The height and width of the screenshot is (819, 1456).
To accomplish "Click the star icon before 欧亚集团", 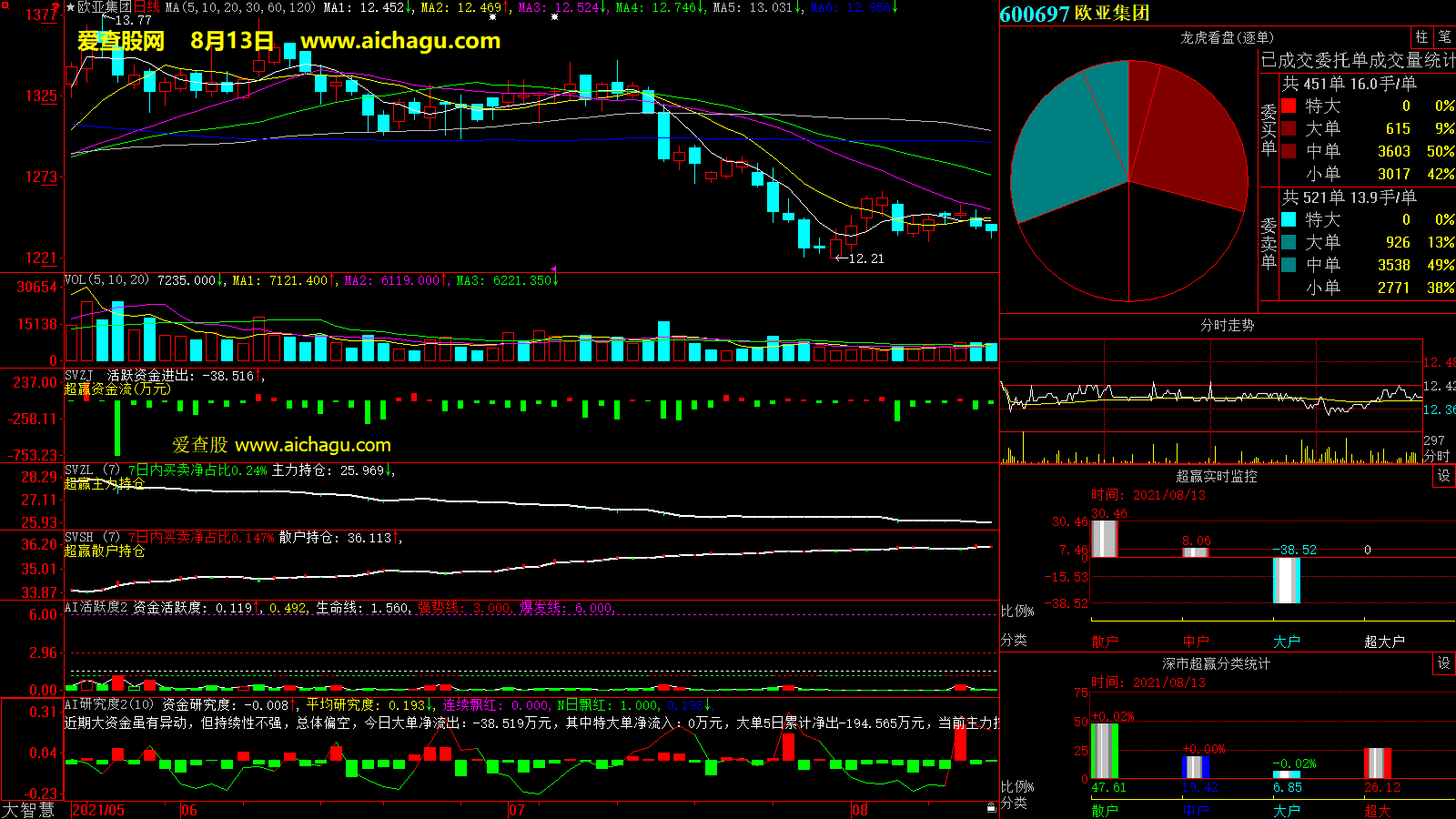I will [70, 7].
